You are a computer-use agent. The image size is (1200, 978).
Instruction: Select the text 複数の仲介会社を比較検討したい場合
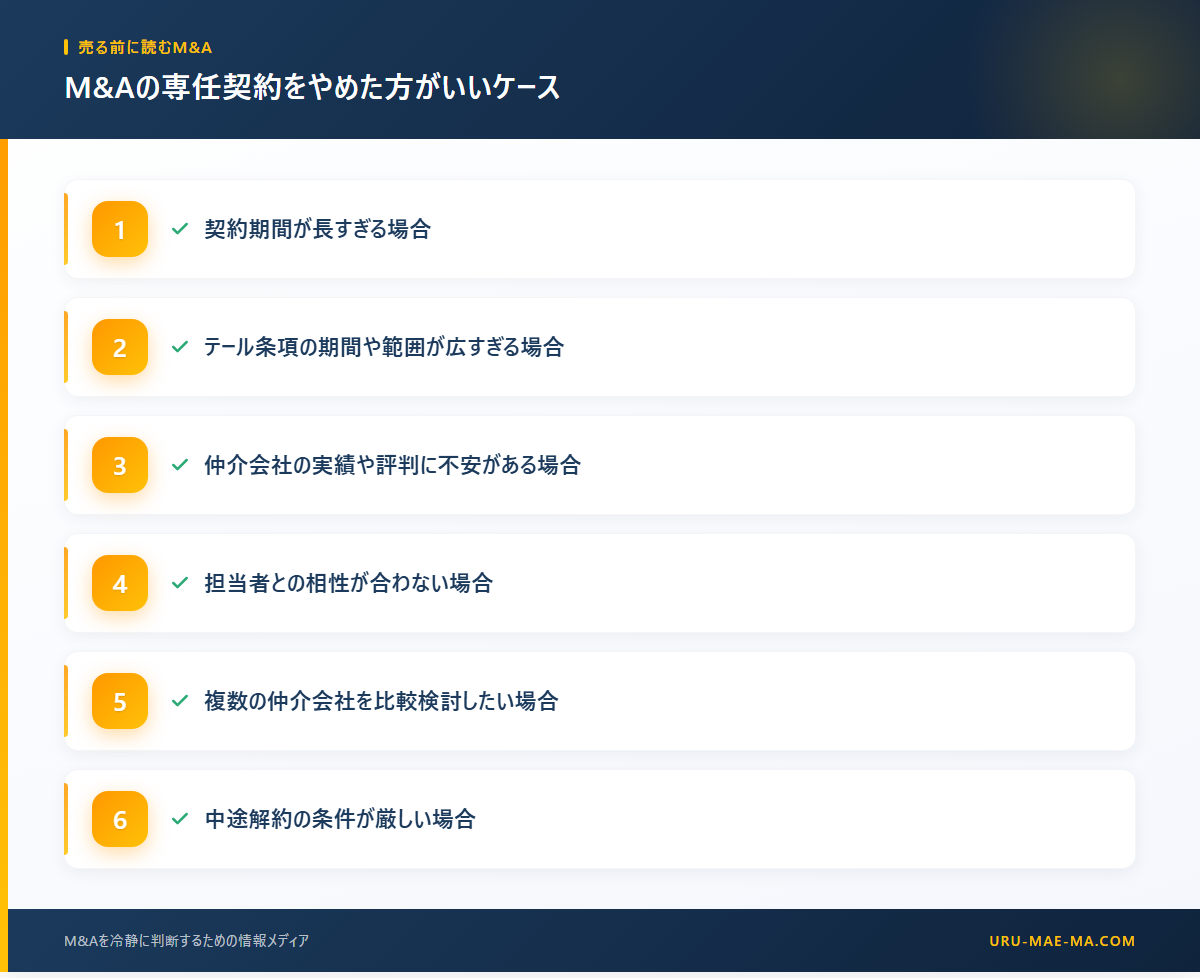tap(381, 701)
